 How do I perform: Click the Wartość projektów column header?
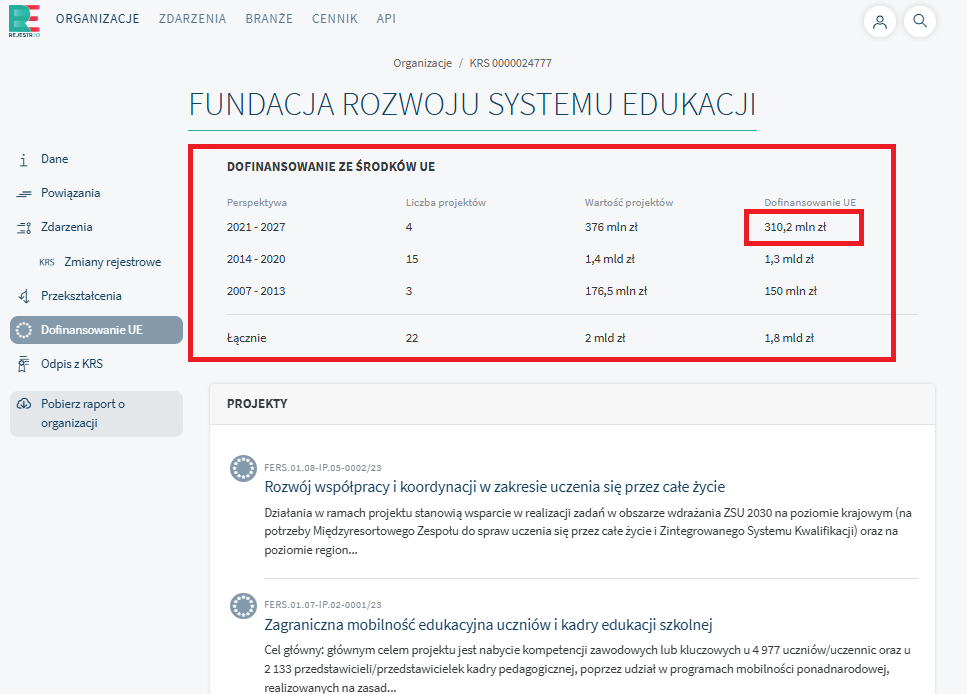[x=629, y=202]
